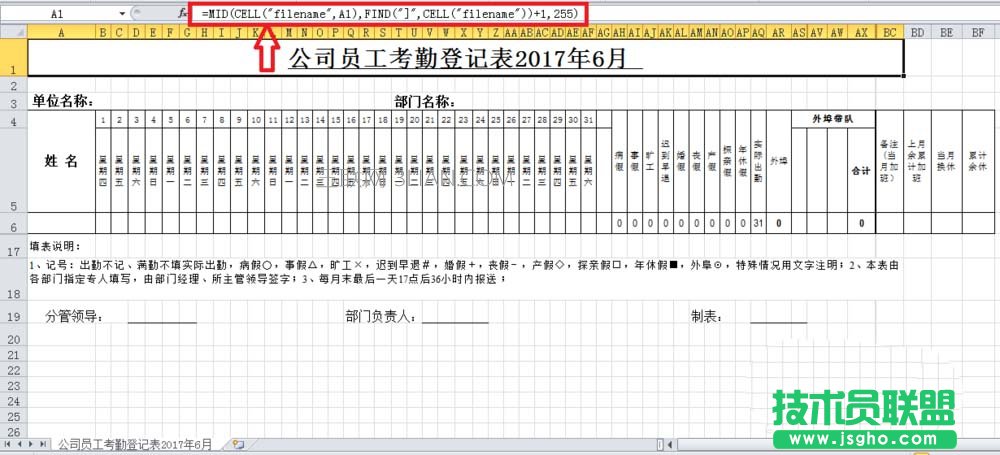Click the 备注(当月加班) header cell

point(889,161)
